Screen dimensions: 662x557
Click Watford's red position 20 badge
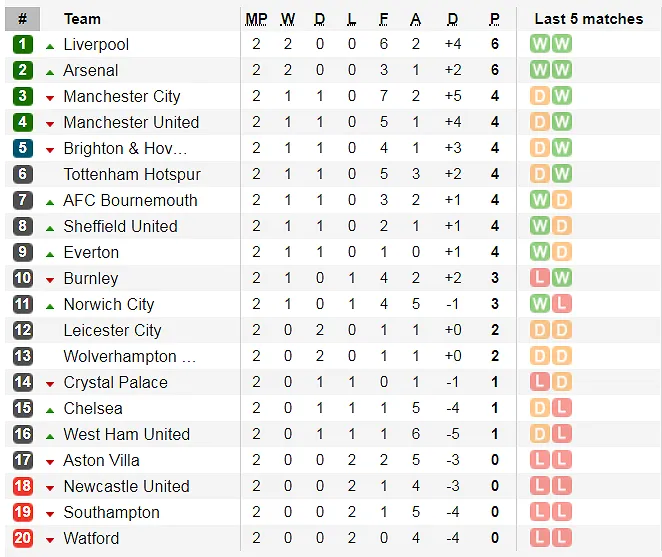[x=23, y=538]
